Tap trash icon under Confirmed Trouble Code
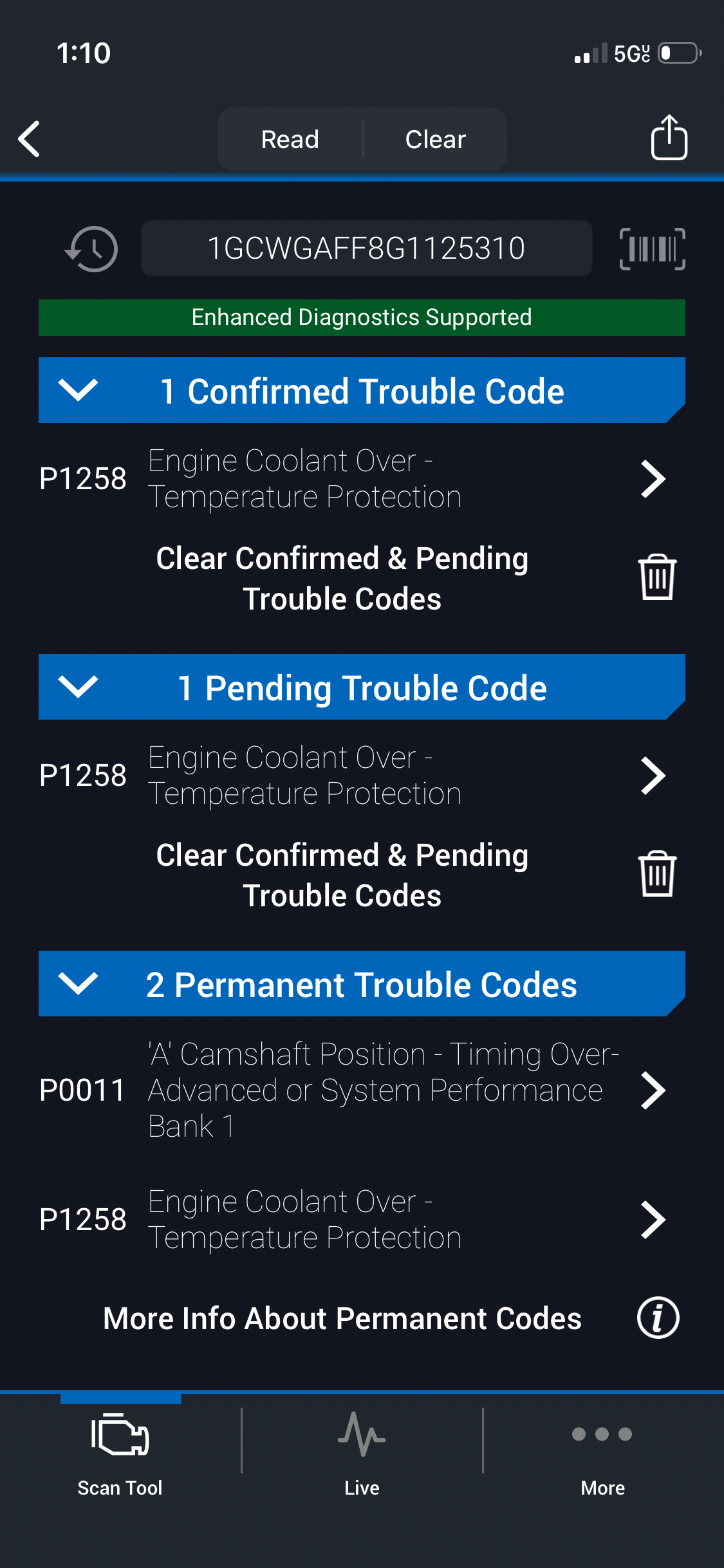This screenshot has height=1568, width=724. pos(656,577)
